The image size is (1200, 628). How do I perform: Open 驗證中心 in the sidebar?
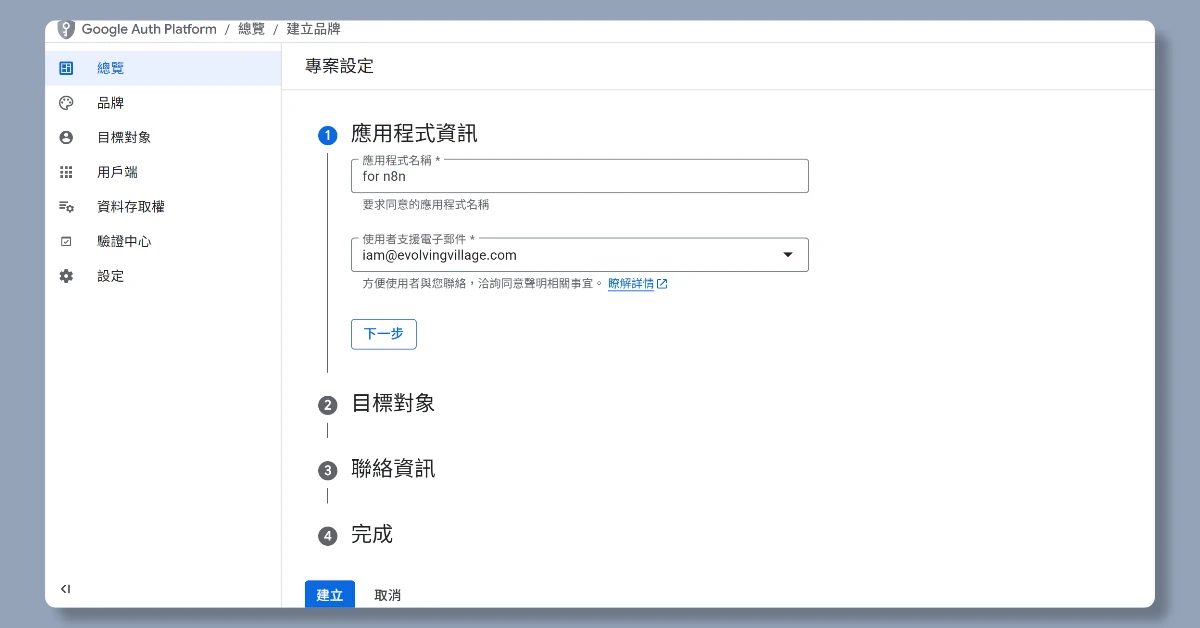pos(163,241)
